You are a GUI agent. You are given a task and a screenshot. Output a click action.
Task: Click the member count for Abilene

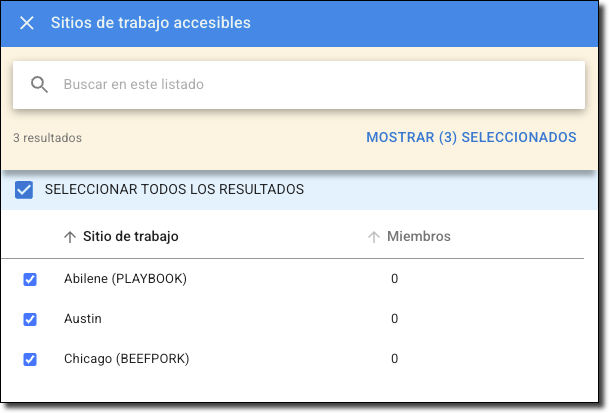tap(395, 279)
